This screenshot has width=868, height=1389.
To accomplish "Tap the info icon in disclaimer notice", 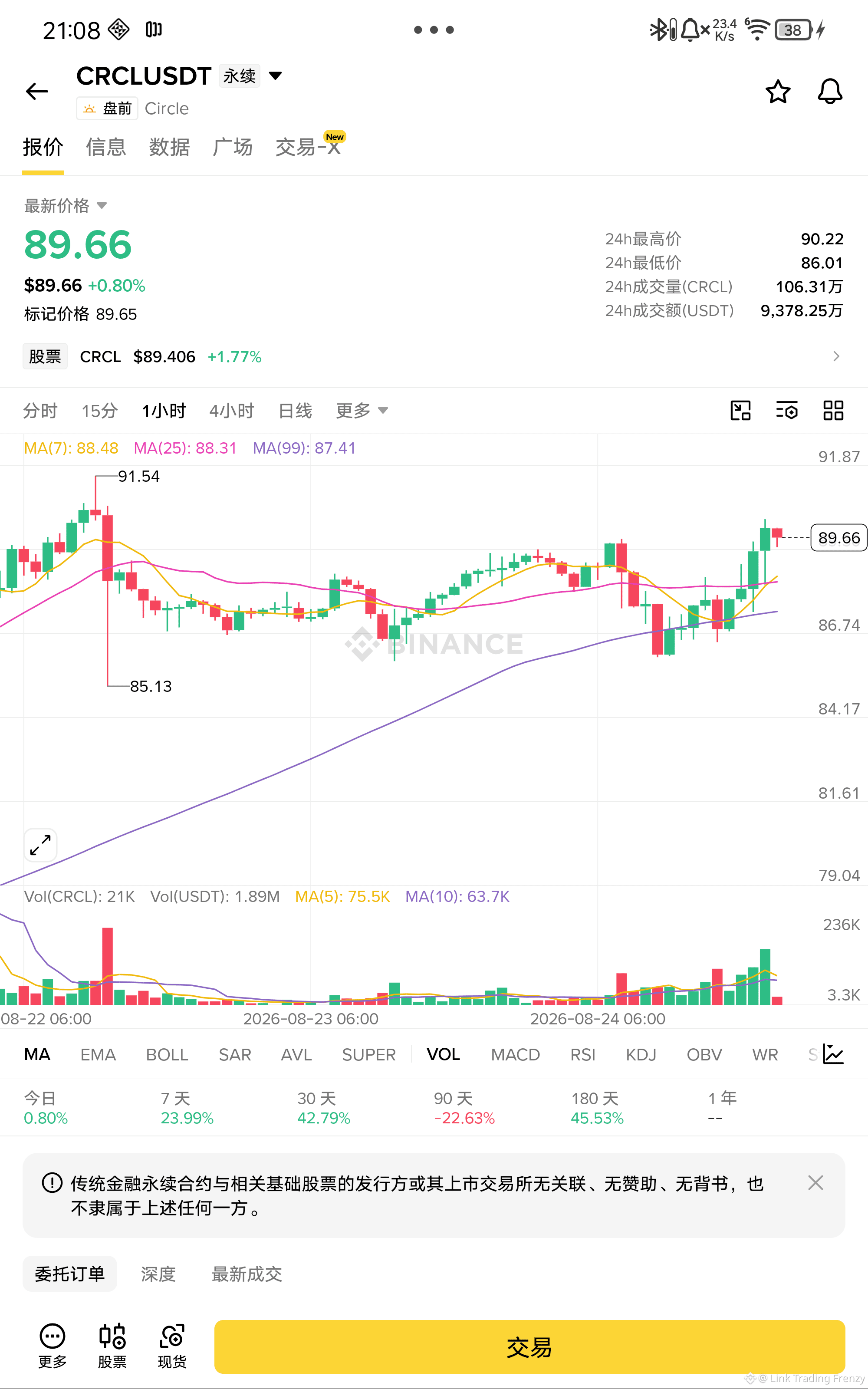I will [x=52, y=1182].
